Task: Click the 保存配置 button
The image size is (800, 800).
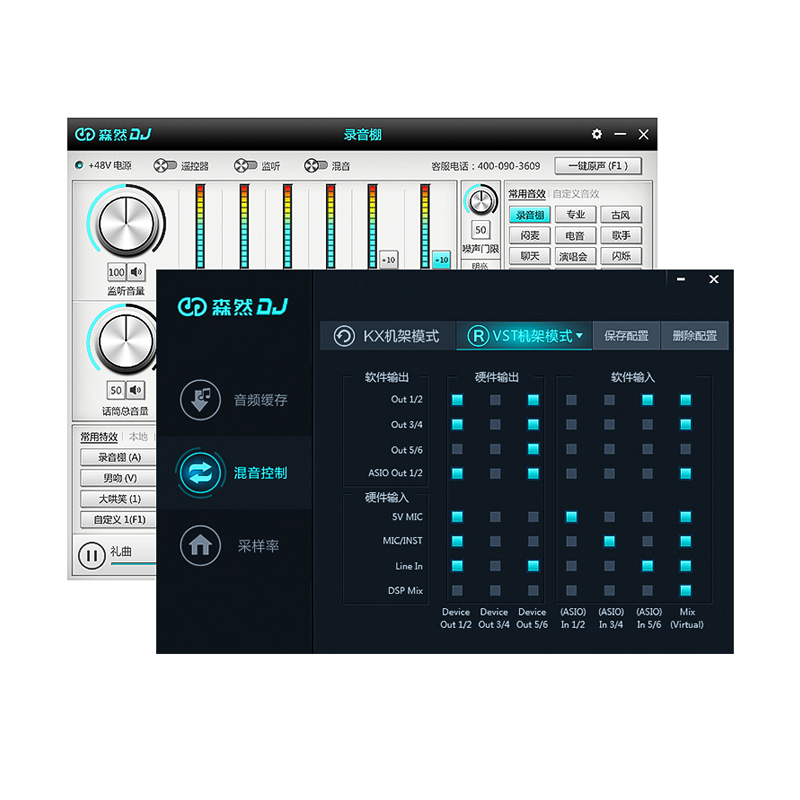Action: 626,336
